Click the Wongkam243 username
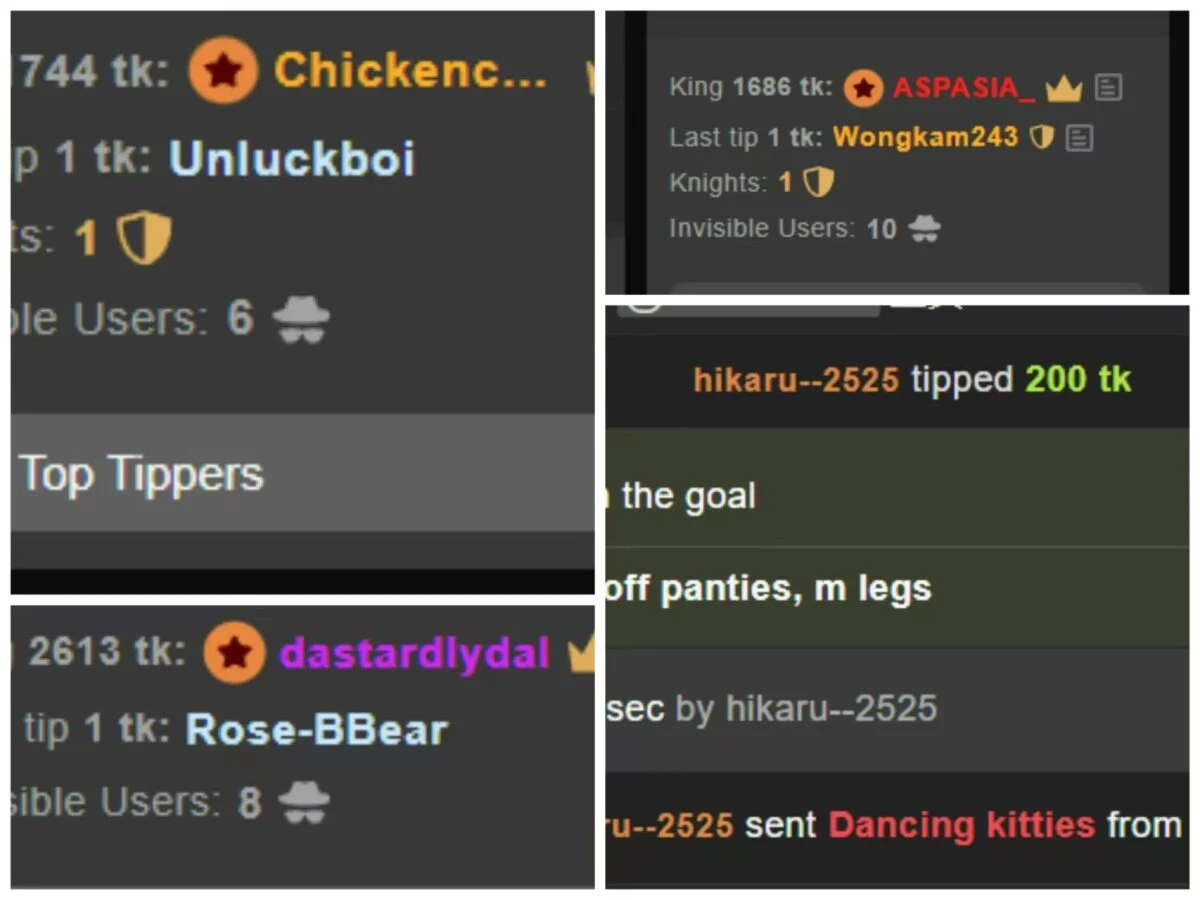The width and height of the screenshot is (1200, 900). (x=925, y=137)
